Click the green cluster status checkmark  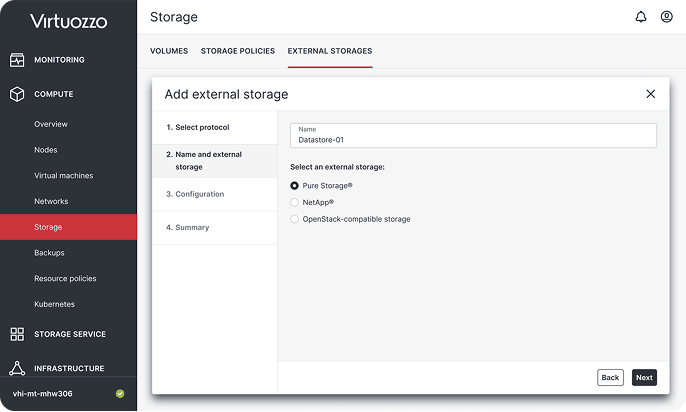pos(120,394)
